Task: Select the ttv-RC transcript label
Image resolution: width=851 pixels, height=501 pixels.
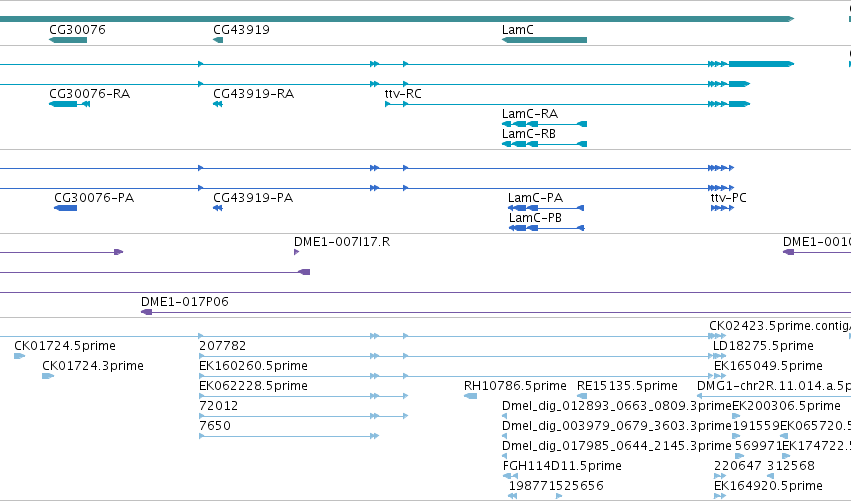Action: tap(403, 94)
